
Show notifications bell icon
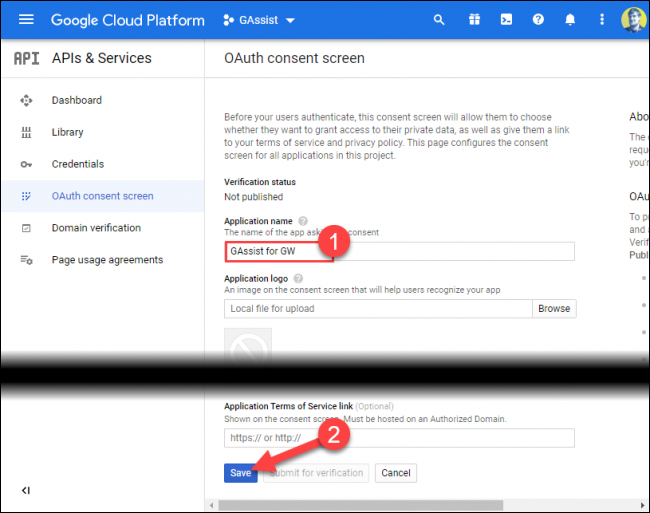pos(570,20)
